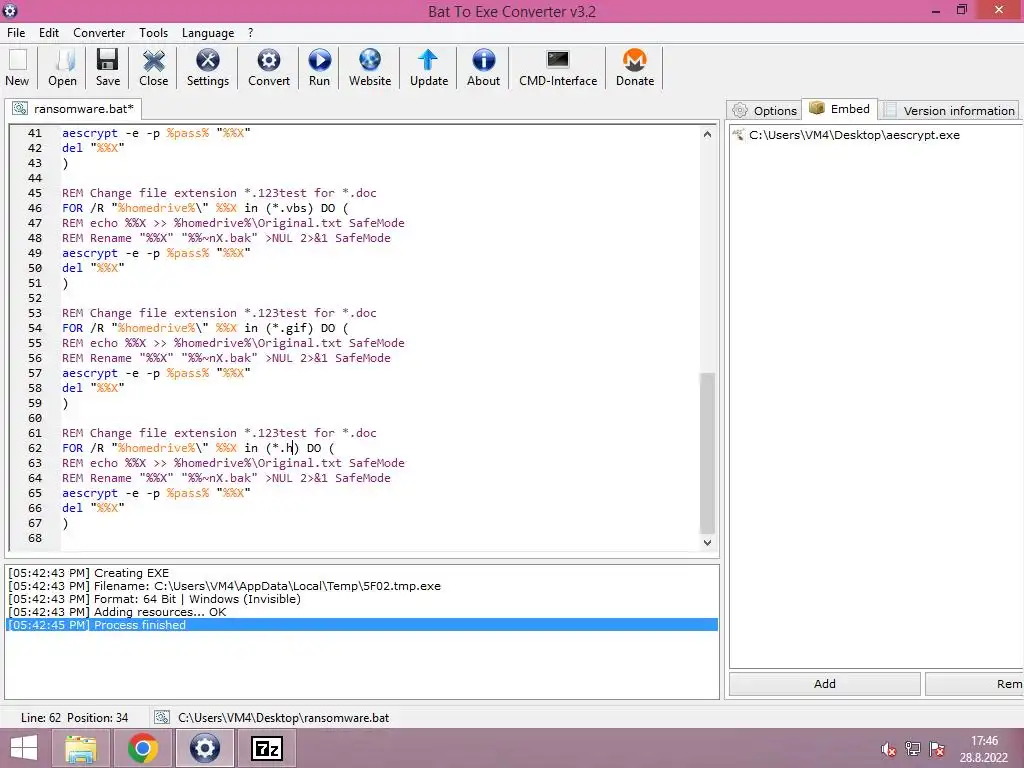
Task: Click the Action Center flag tray icon
Action: pos(937,749)
